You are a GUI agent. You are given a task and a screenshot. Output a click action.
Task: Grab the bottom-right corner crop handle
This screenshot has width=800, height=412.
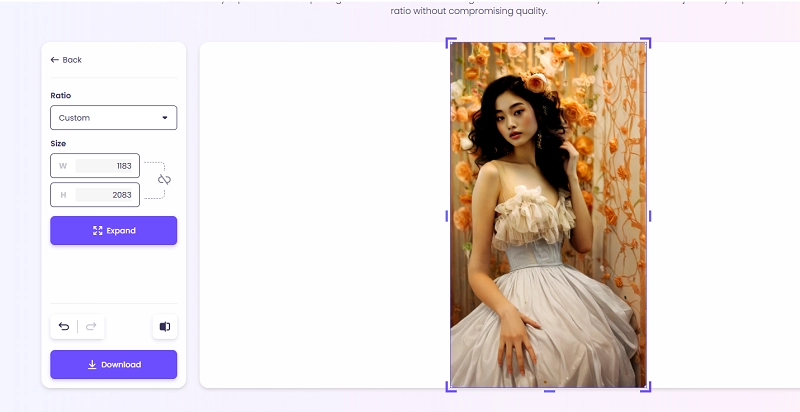[645, 387]
